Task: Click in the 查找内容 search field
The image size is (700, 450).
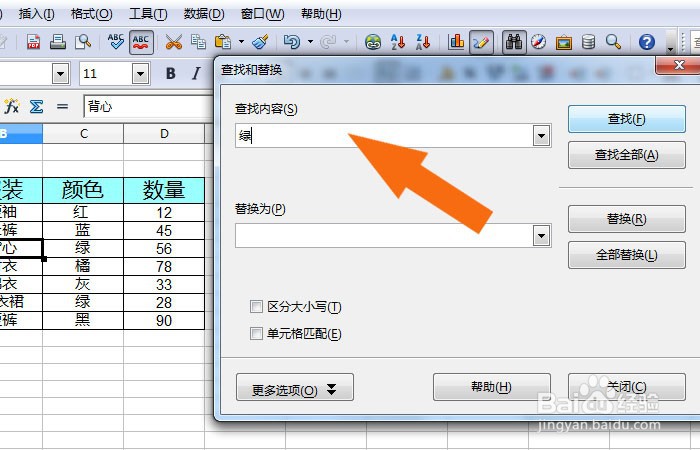Action: [384, 136]
